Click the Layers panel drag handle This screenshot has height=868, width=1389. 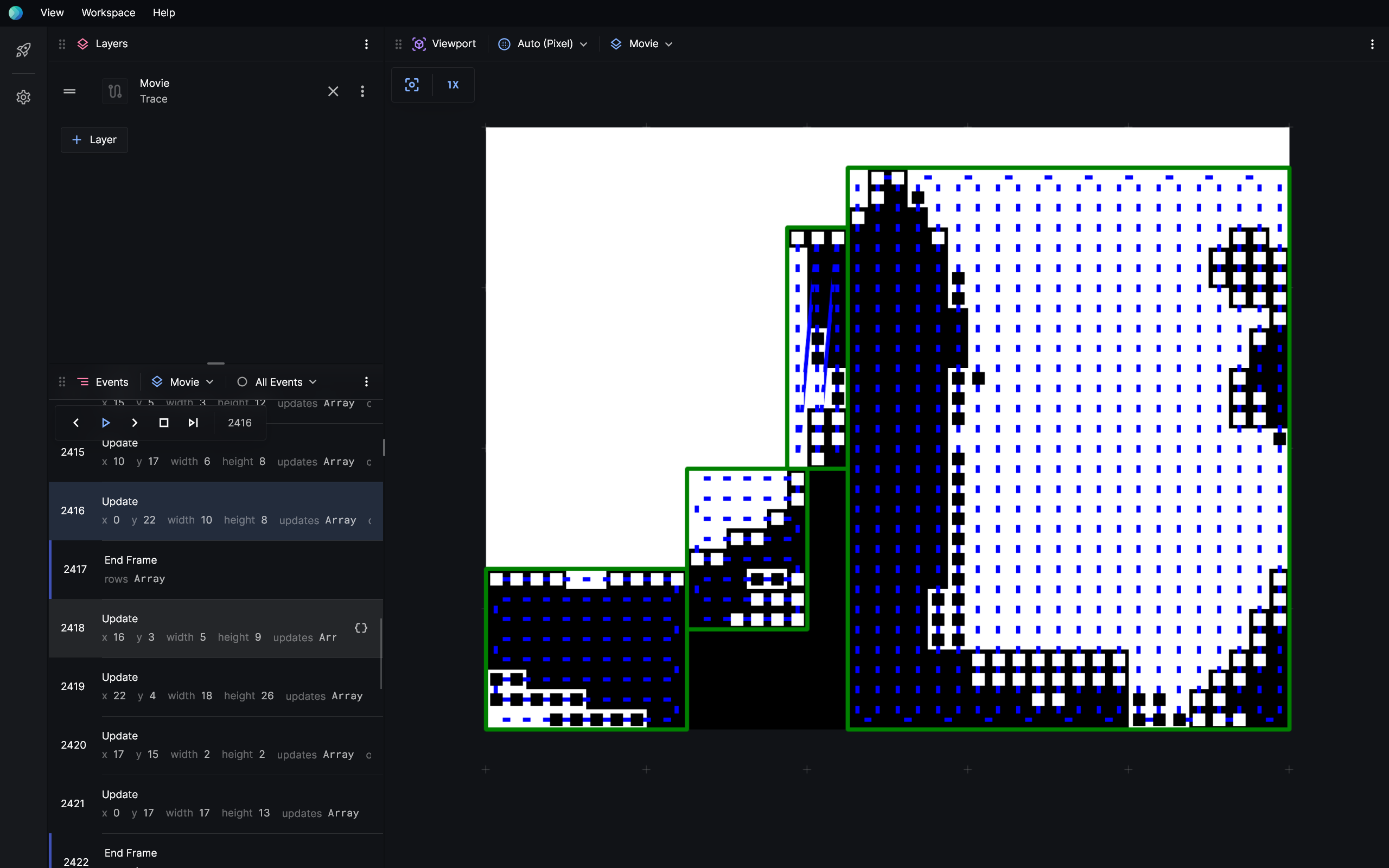(x=62, y=44)
